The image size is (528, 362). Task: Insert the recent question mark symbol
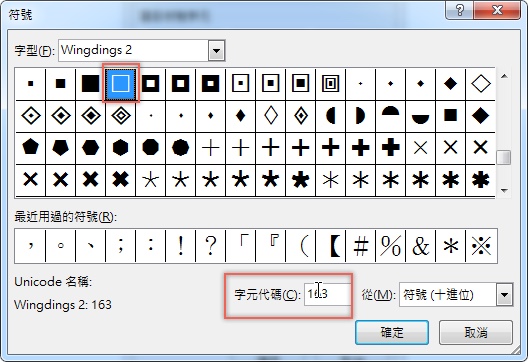pyautogui.click(x=210, y=245)
